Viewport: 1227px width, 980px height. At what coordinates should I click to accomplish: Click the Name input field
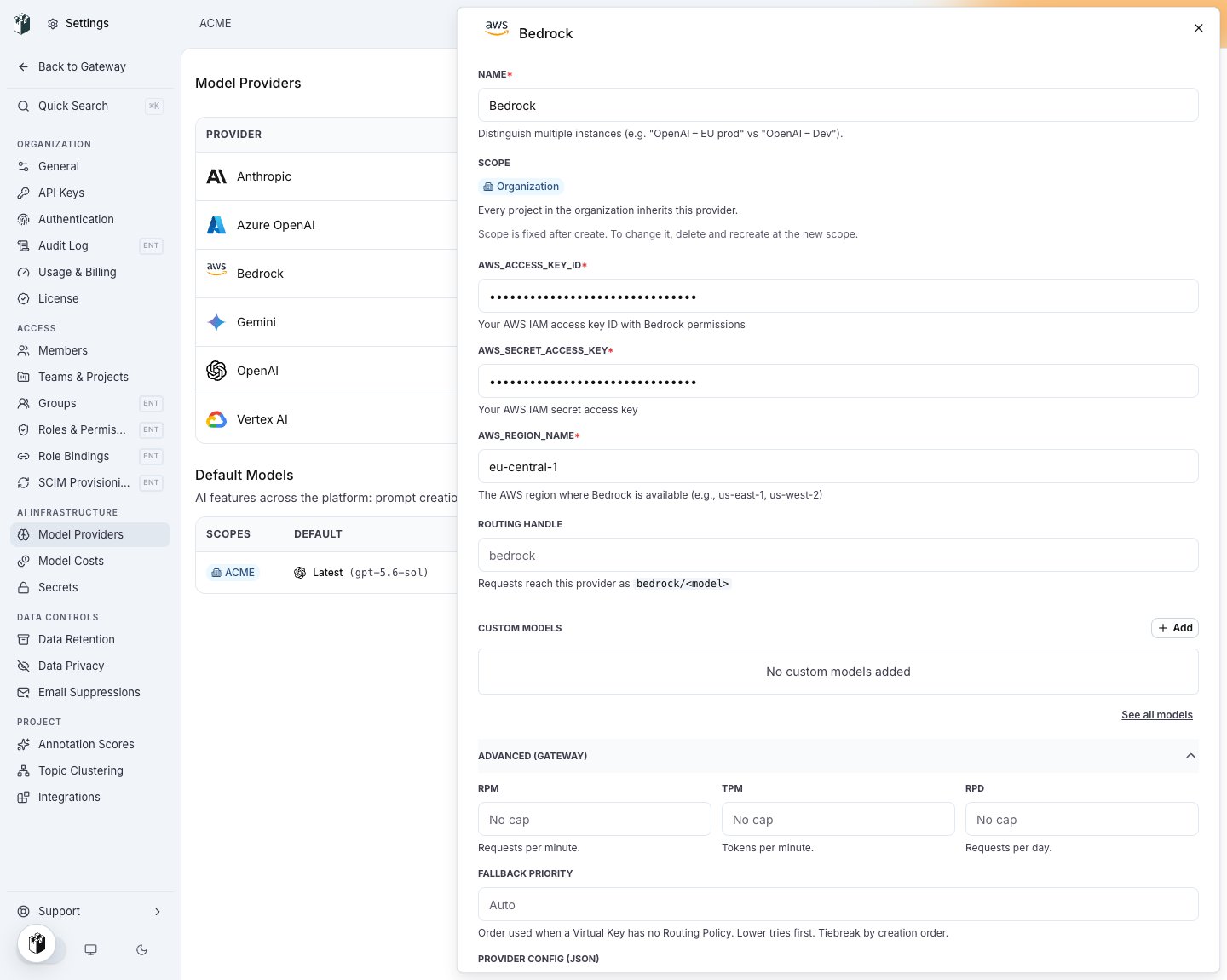coord(838,106)
